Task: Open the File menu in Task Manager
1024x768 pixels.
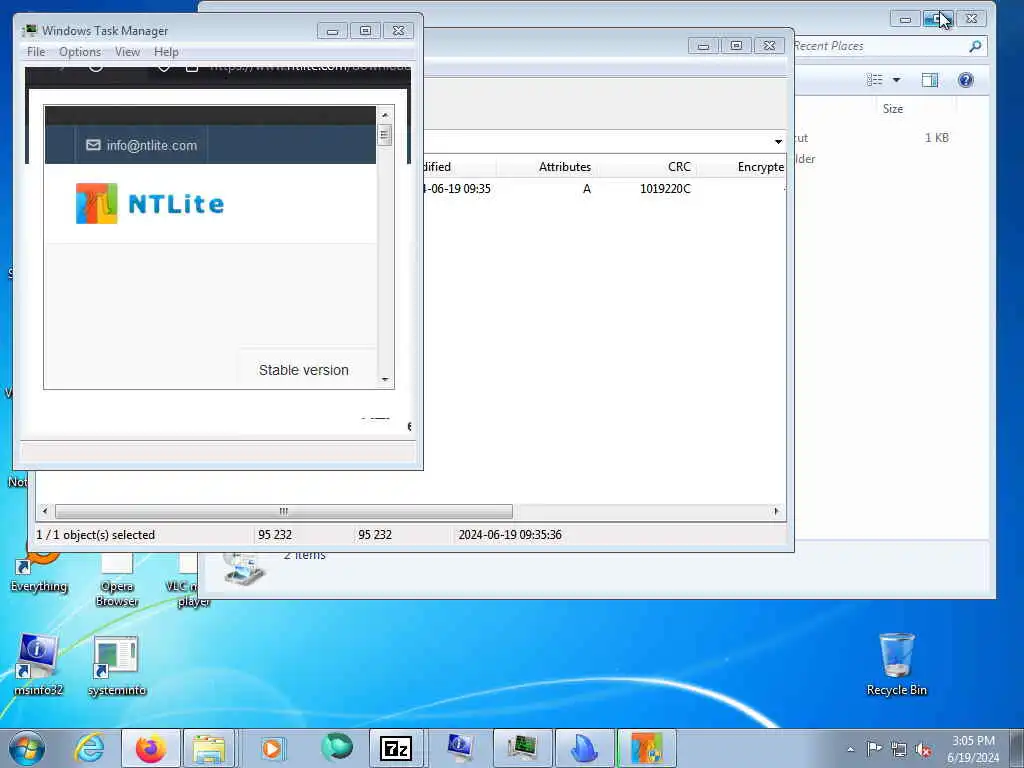Action: (36, 52)
